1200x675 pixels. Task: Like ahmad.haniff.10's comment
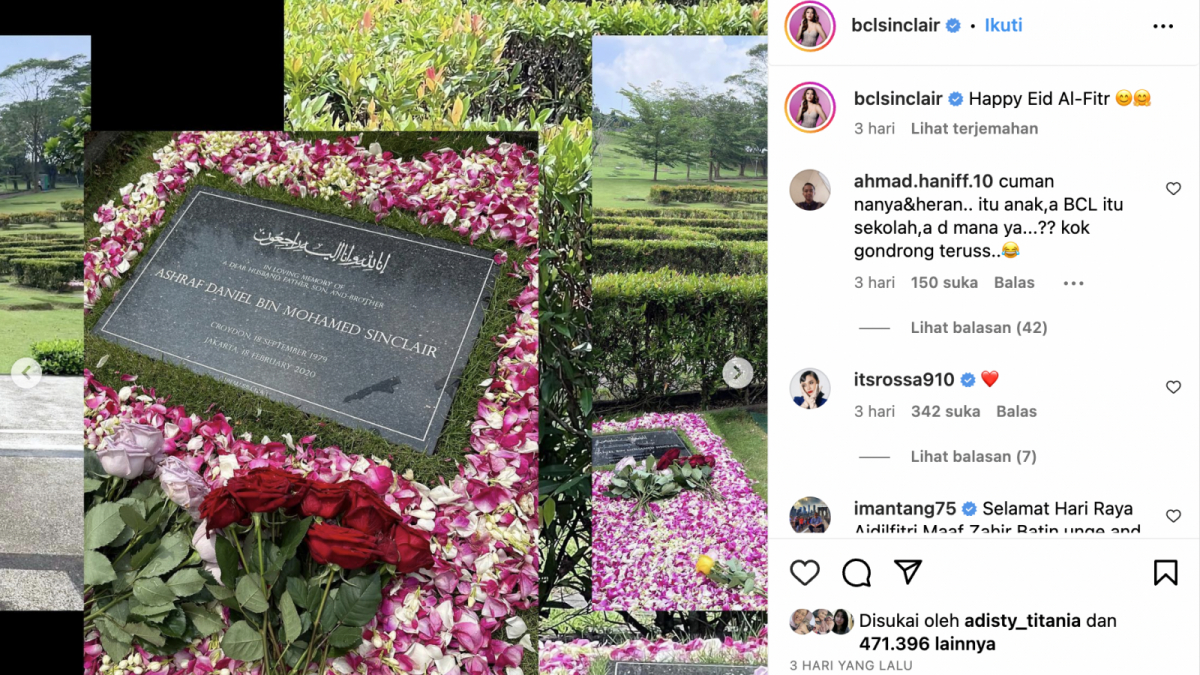click(1174, 188)
